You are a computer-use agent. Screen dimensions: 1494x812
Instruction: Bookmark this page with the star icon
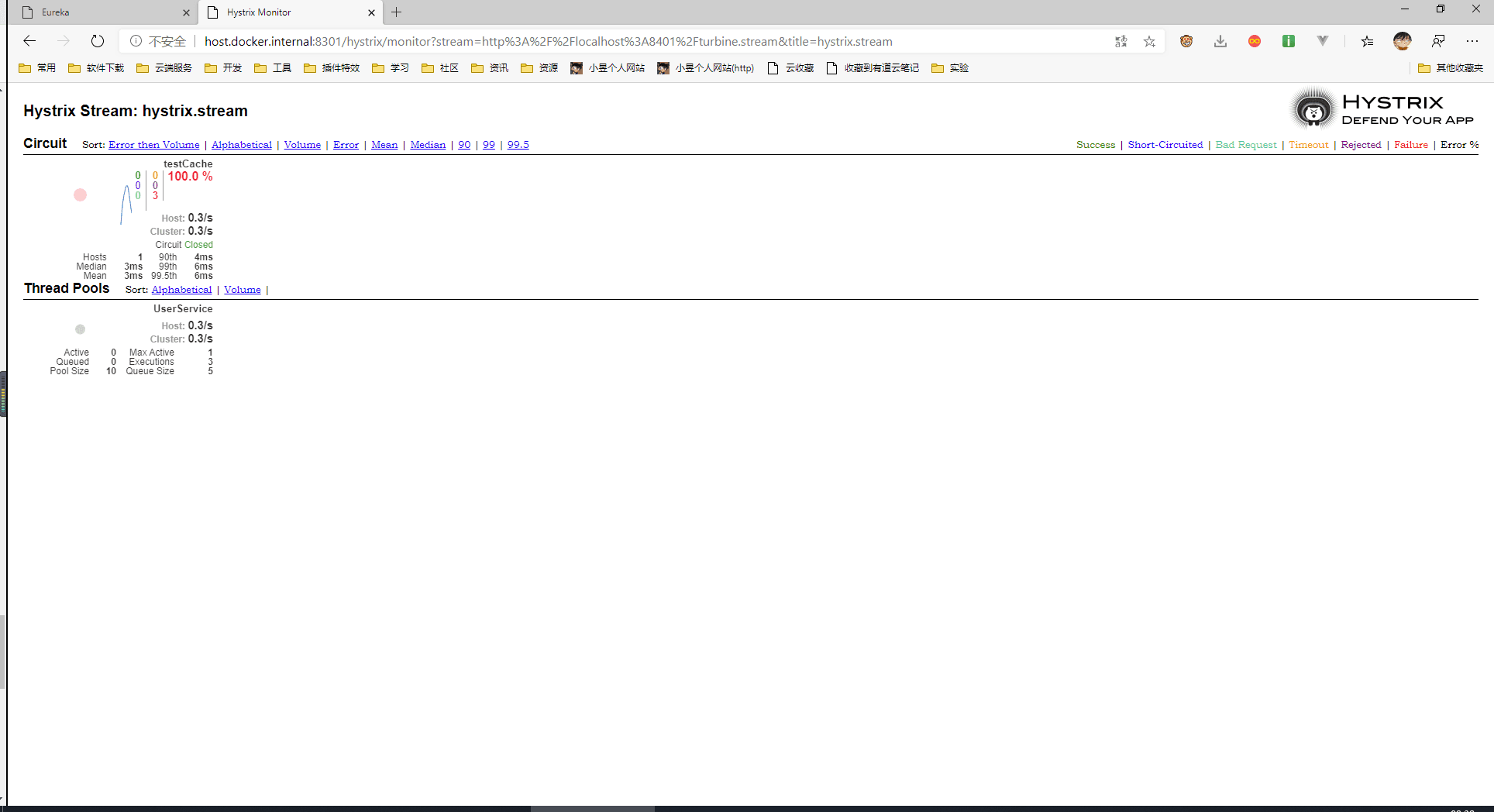[1149, 41]
